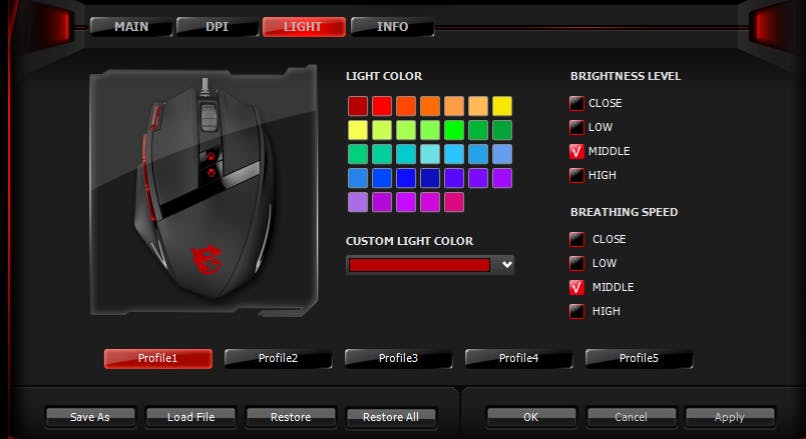Click the DPI down arrow on mouse image
The width and height of the screenshot is (806, 439).
pyautogui.click(x=211, y=173)
